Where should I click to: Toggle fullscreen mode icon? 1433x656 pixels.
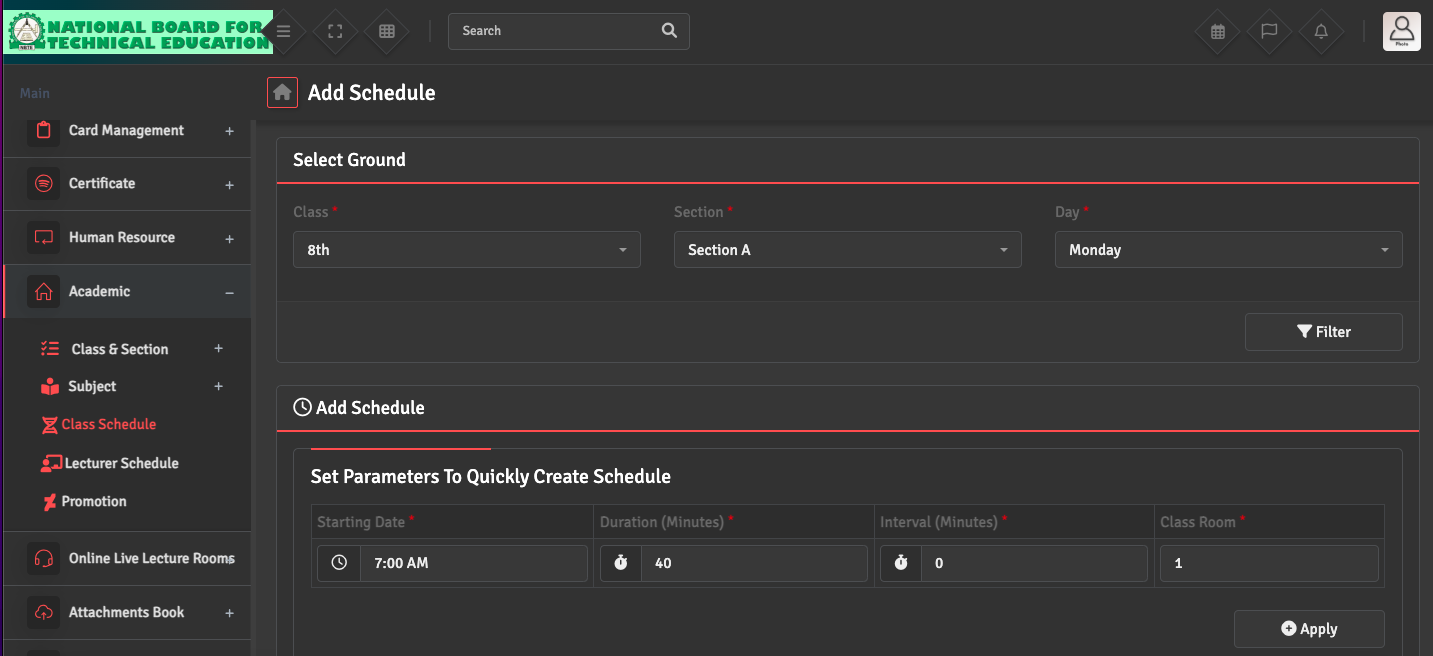(x=336, y=31)
